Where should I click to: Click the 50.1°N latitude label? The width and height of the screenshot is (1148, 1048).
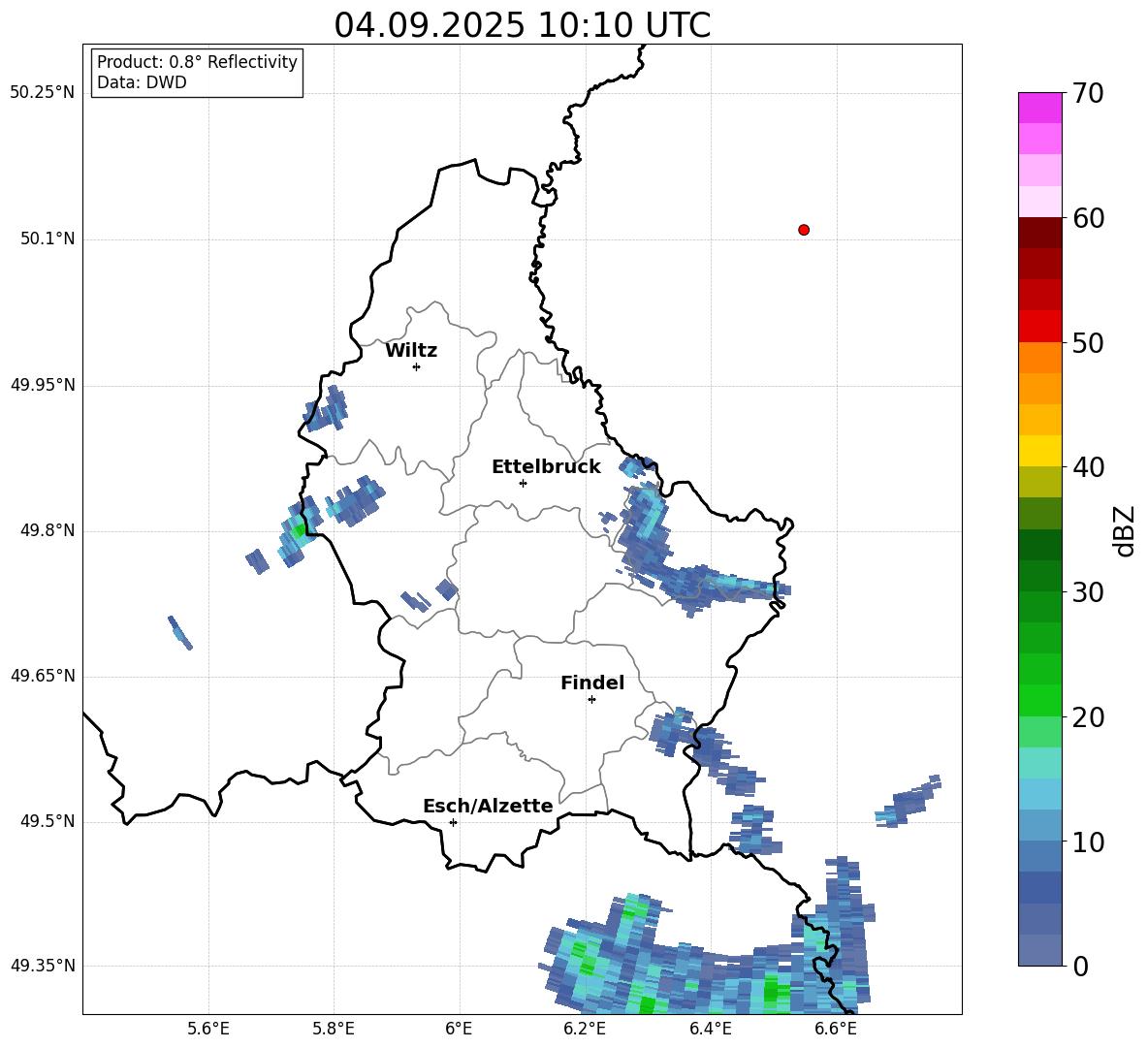tap(48, 238)
